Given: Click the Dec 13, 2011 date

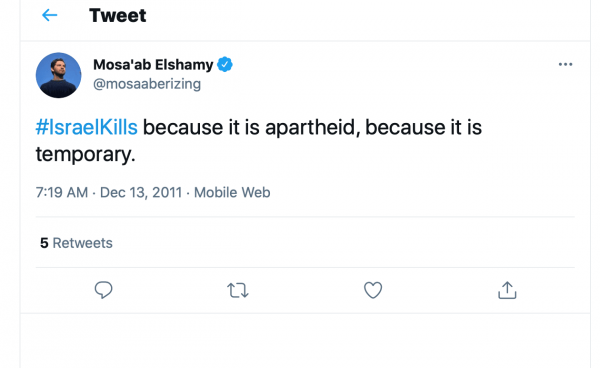Looking at the screenshot, I should pyautogui.click(x=141, y=192).
